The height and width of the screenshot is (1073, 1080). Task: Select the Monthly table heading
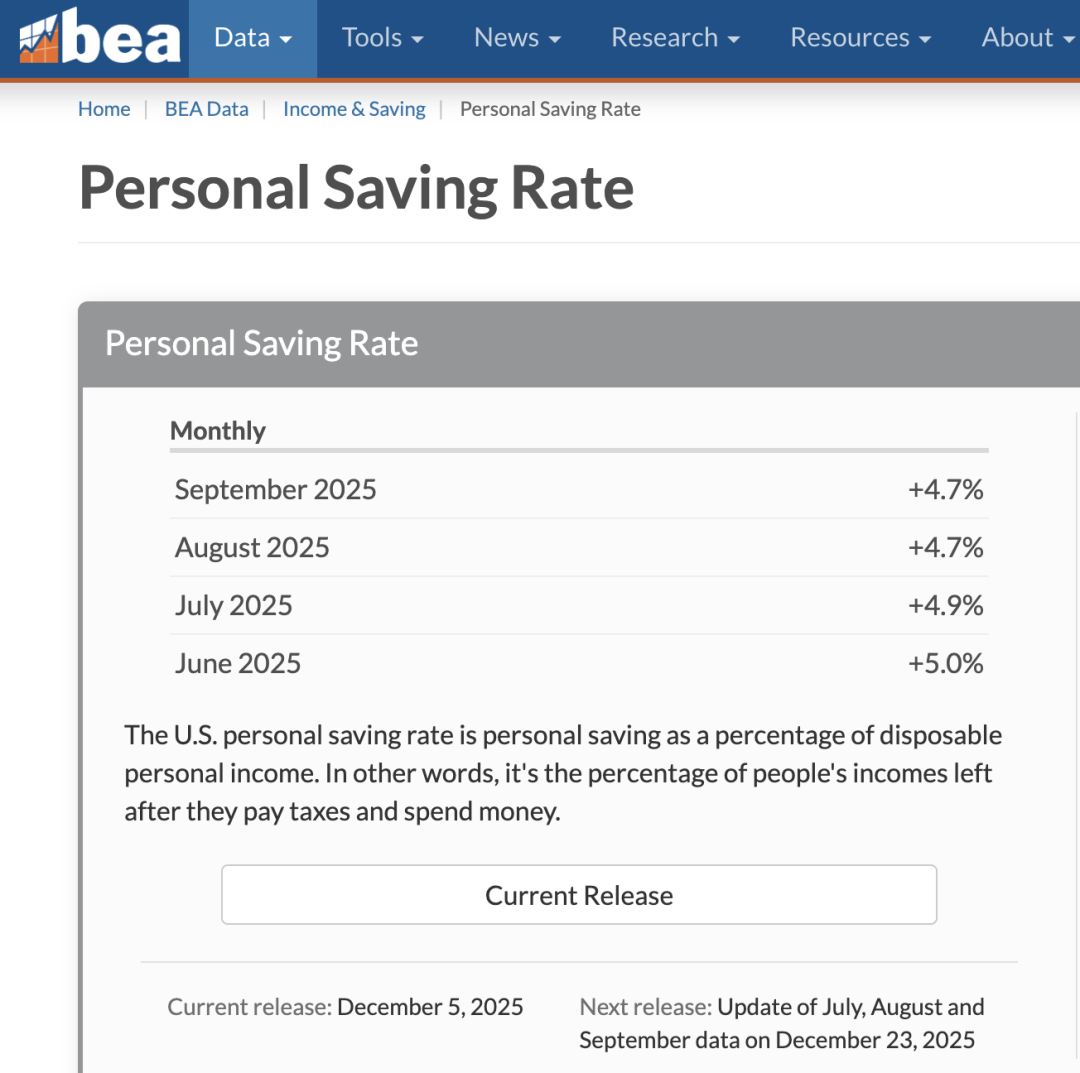[218, 431]
